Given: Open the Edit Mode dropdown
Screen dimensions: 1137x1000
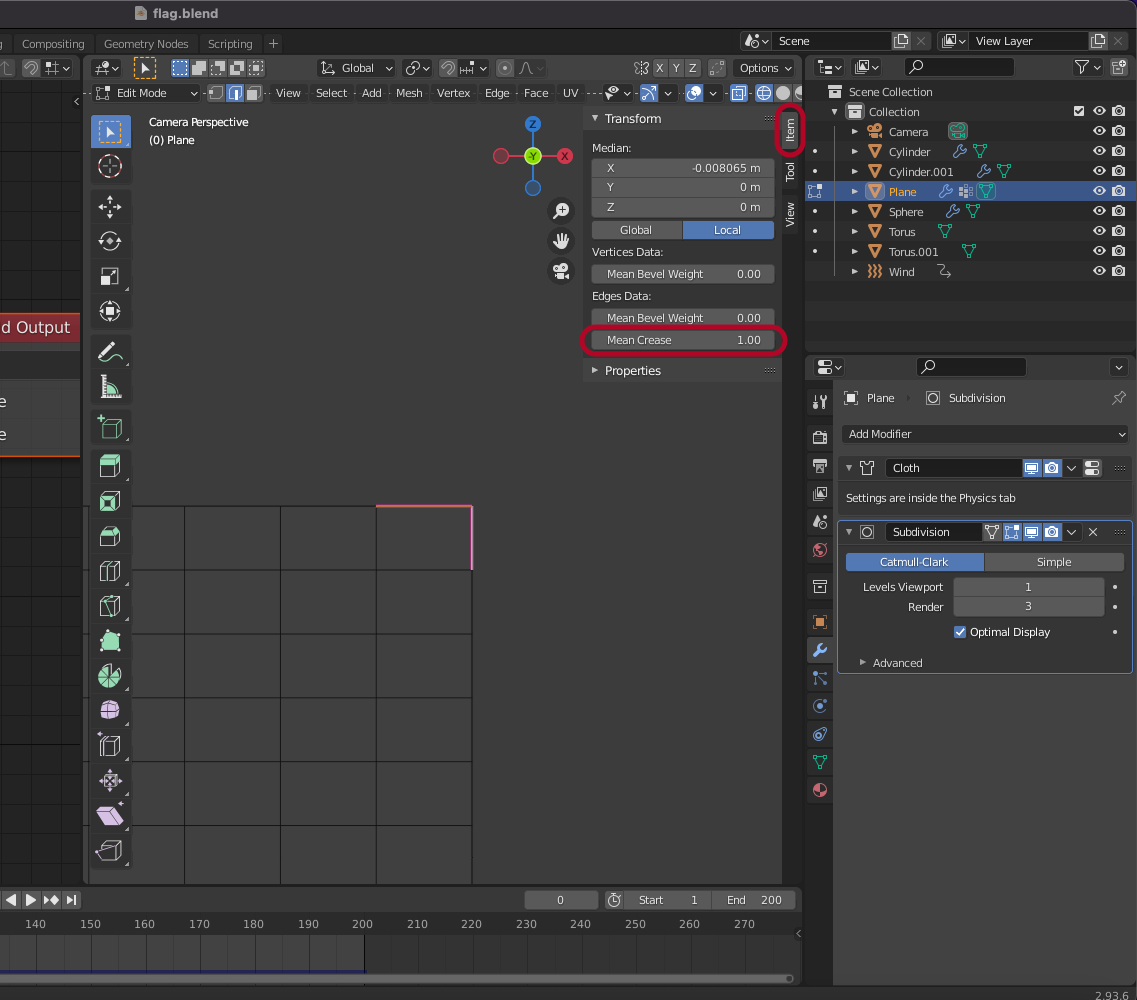Looking at the screenshot, I should [x=146, y=93].
